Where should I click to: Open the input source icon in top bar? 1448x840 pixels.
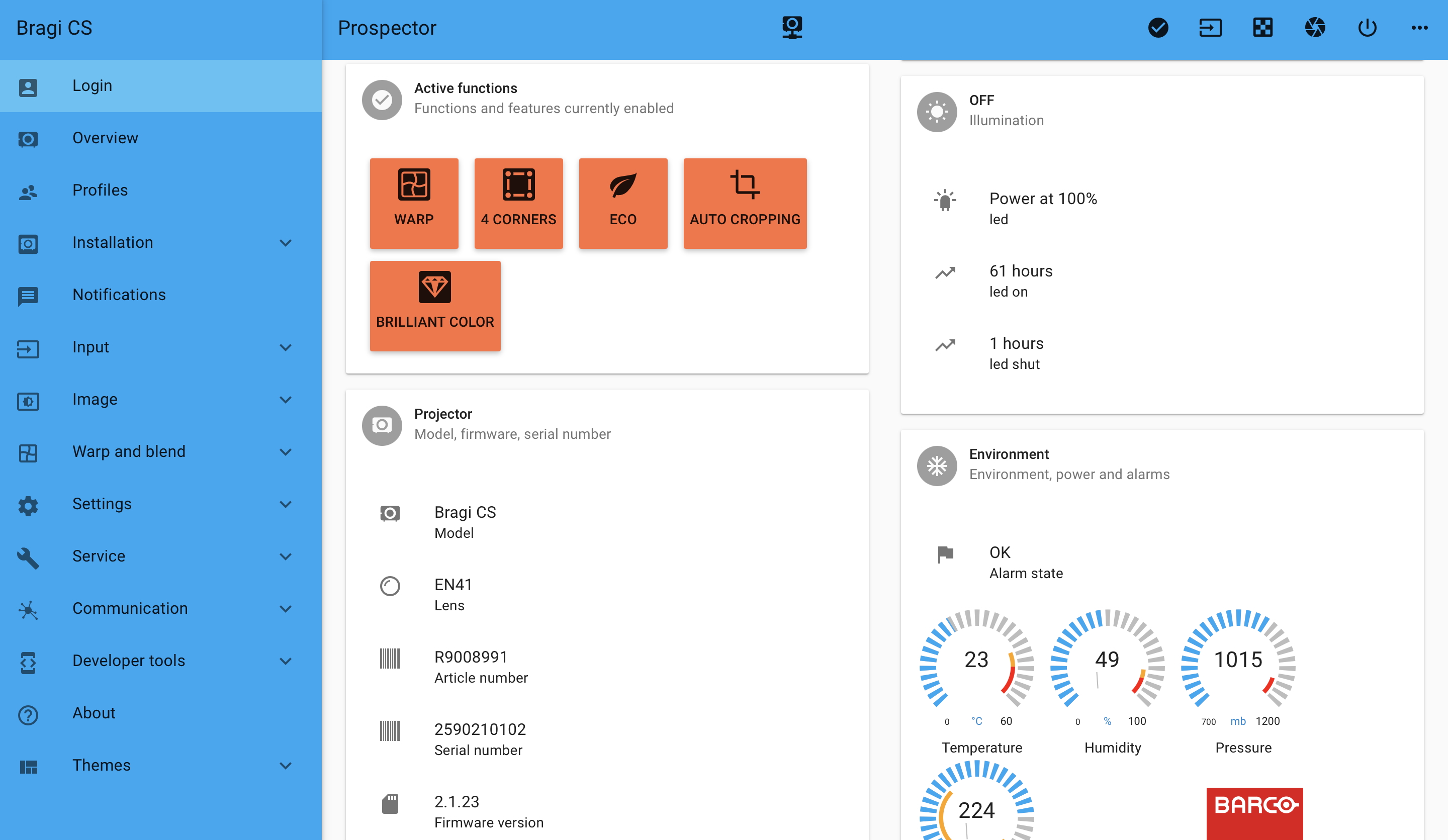tap(1210, 28)
